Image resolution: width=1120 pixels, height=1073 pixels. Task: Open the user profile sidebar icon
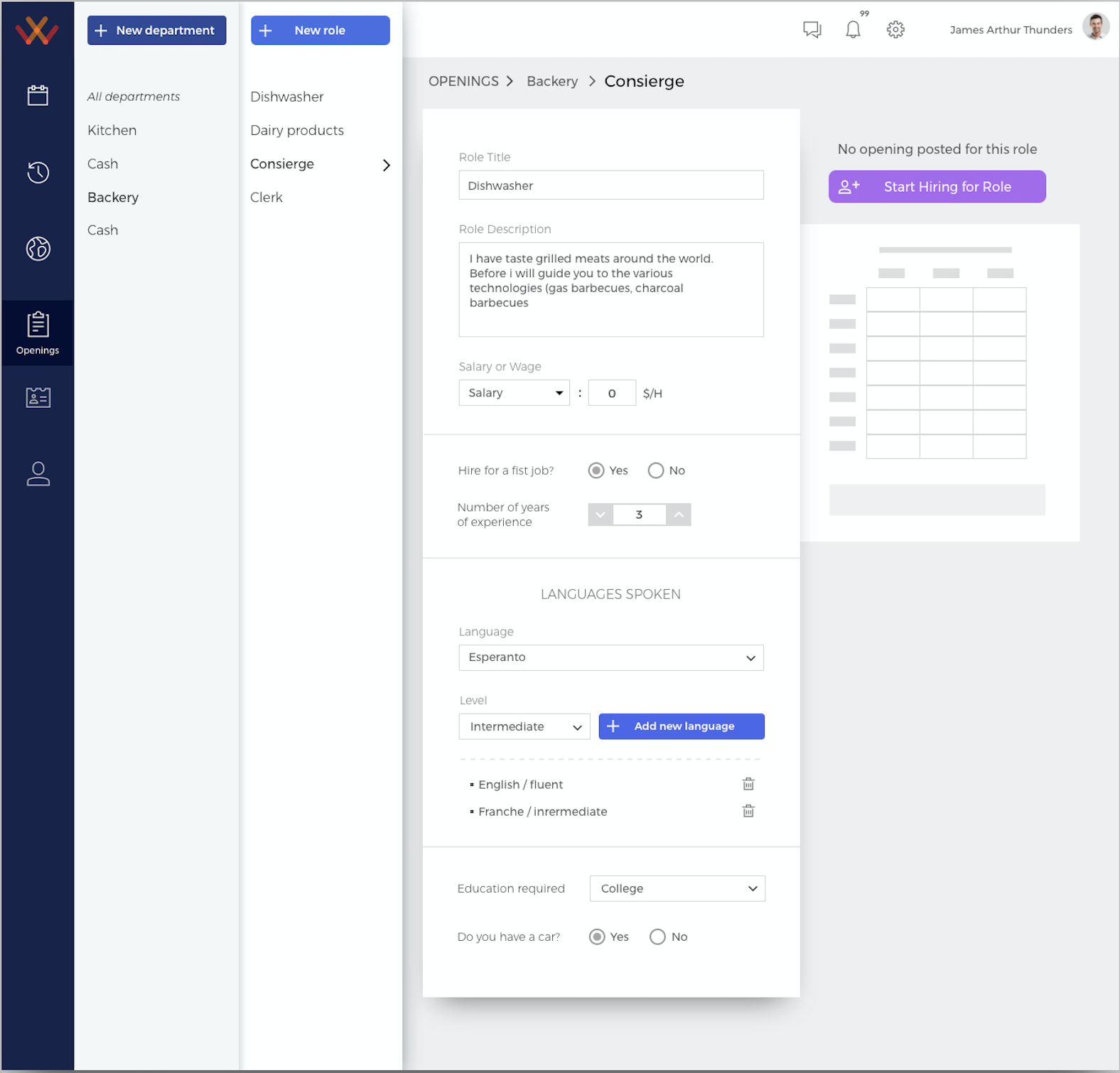click(x=38, y=474)
